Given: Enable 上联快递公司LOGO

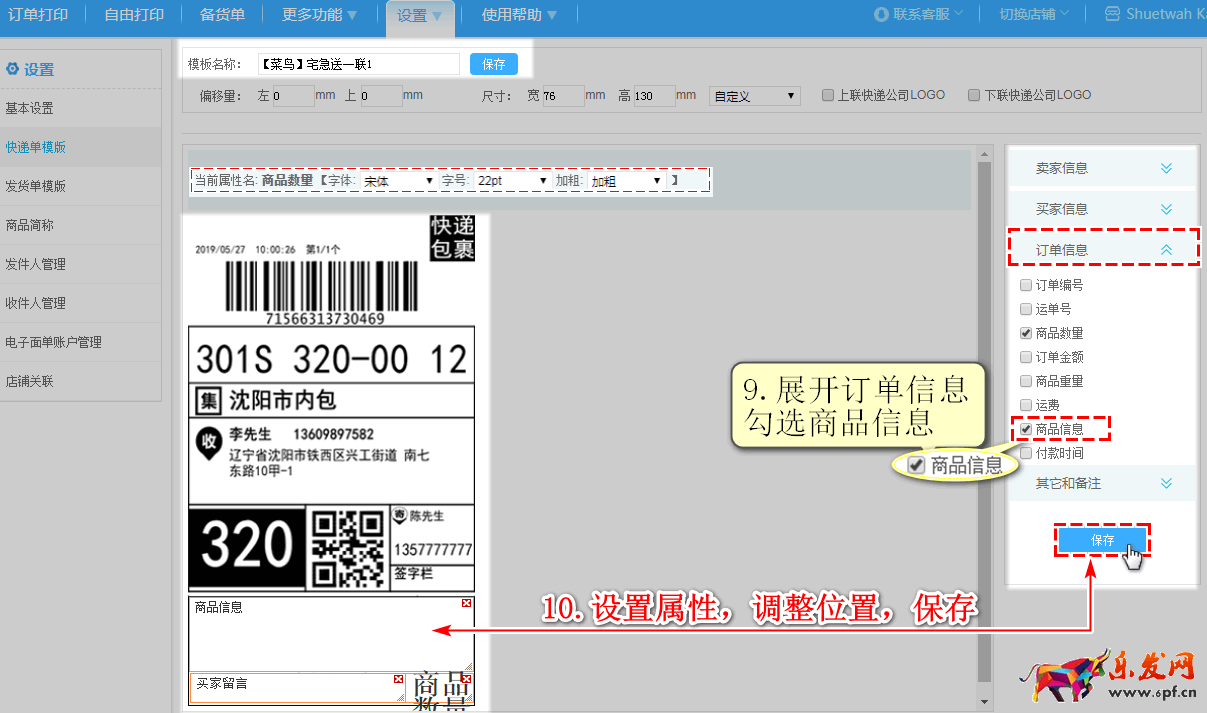Looking at the screenshot, I should click(x=827, y=94).
